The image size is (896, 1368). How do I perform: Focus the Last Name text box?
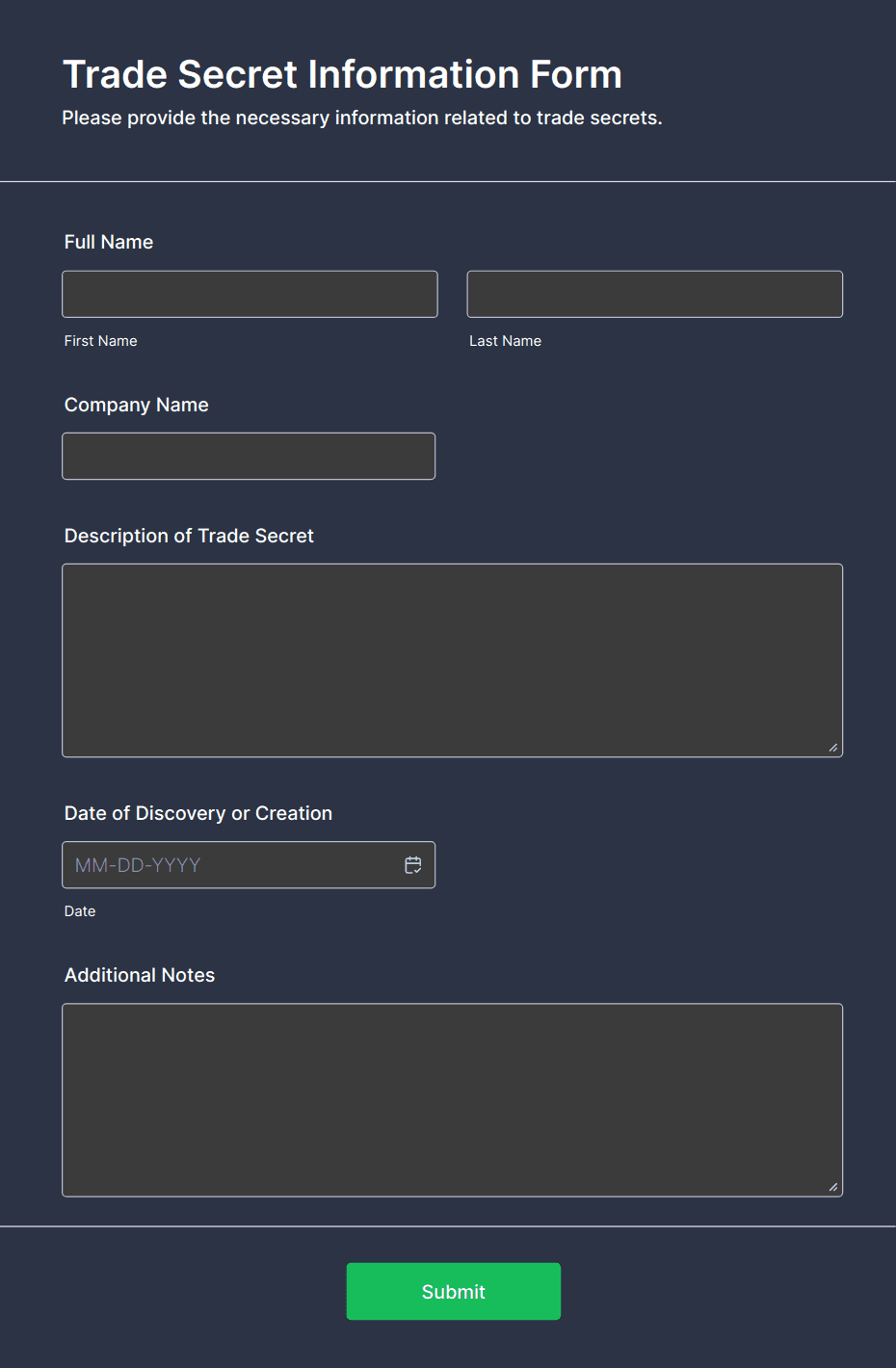point(654,294)
